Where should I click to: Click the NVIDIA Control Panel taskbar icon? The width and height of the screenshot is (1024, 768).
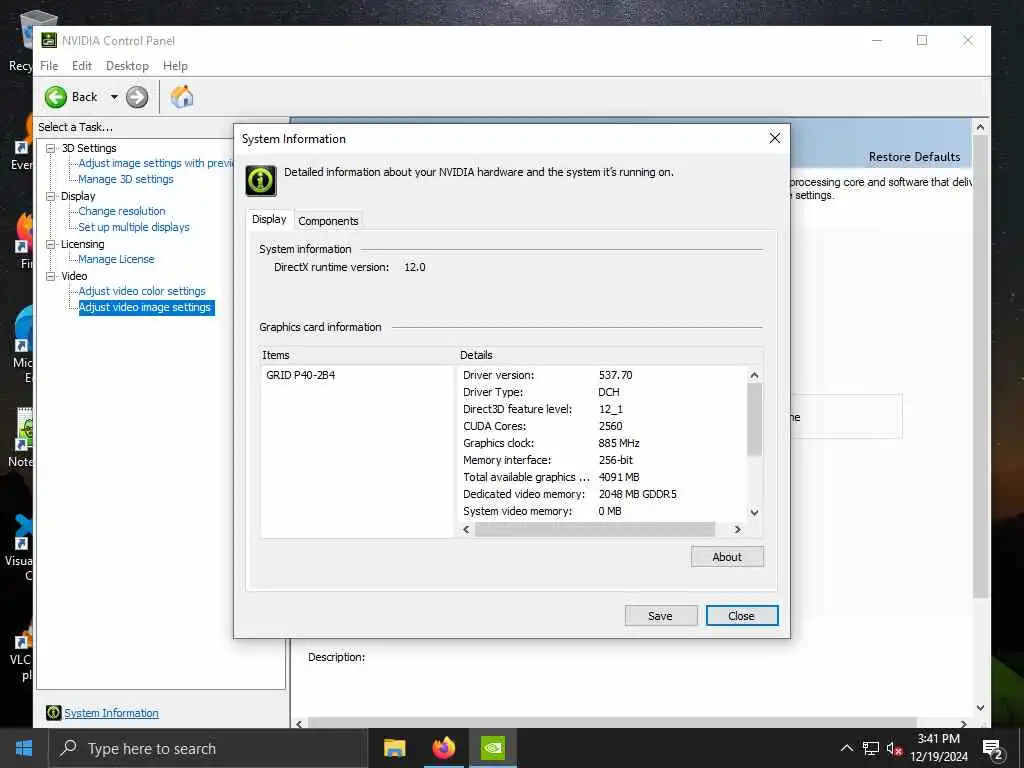[493, 748]
